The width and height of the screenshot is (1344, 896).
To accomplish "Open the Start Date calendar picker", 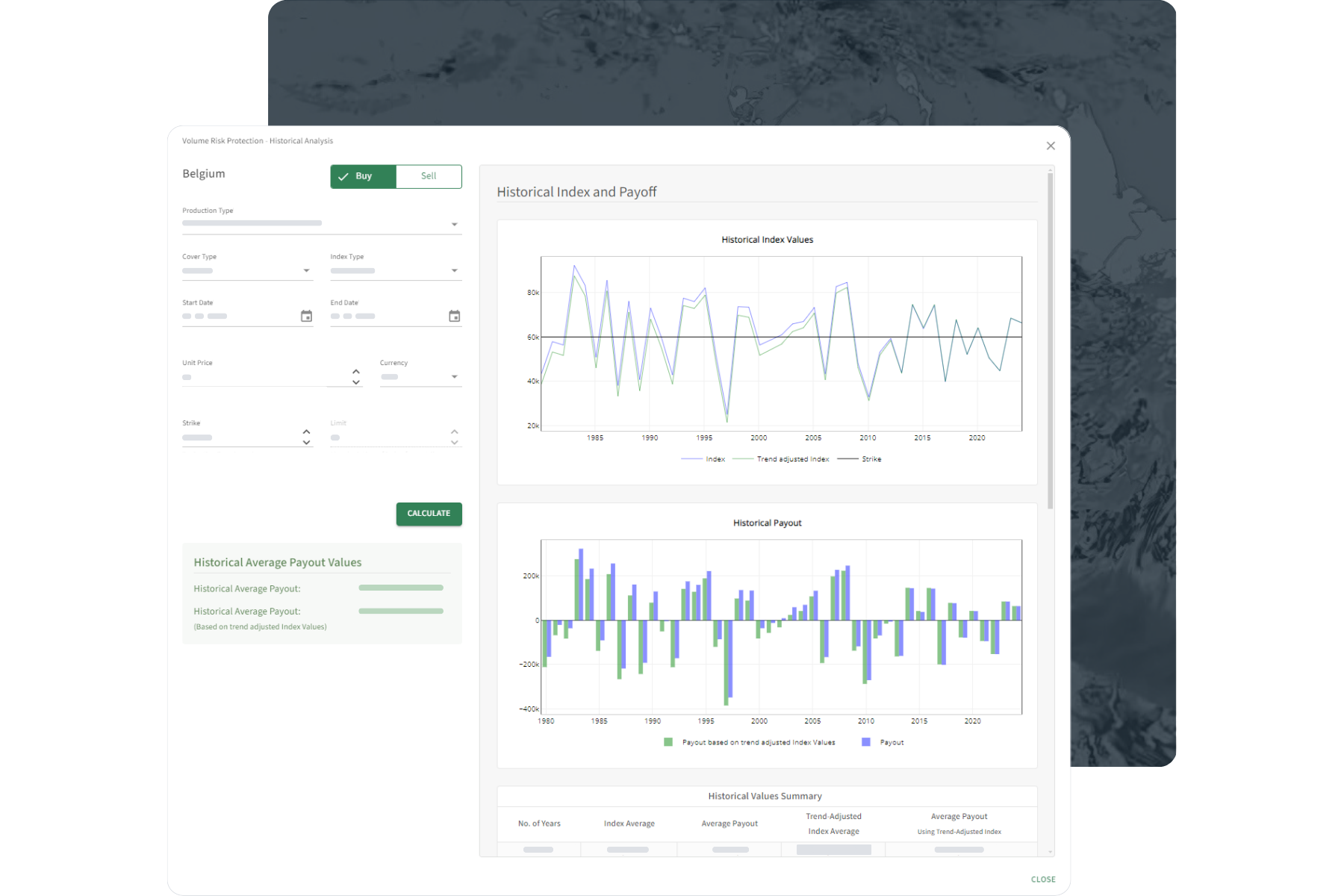I will 306,316.
